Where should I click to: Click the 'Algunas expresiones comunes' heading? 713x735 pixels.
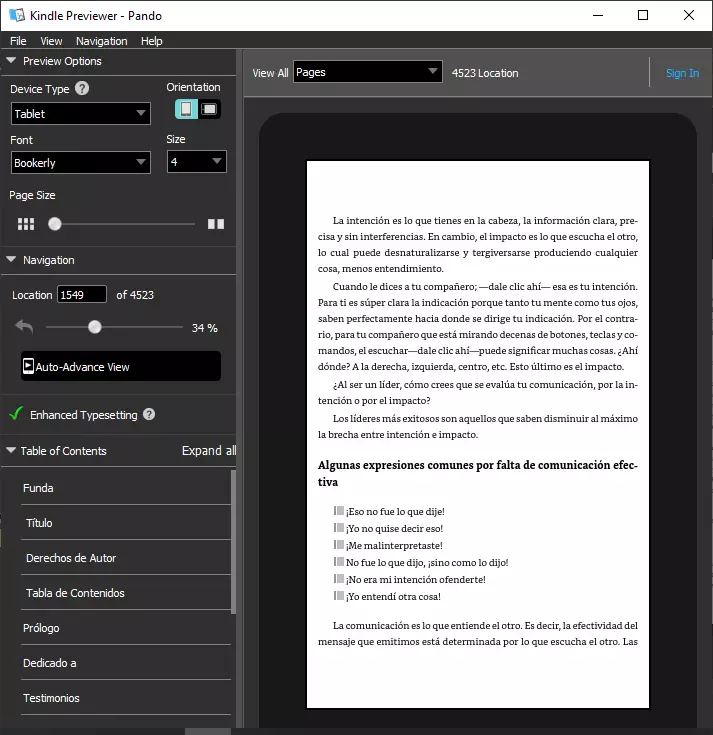tap(478, 473)
